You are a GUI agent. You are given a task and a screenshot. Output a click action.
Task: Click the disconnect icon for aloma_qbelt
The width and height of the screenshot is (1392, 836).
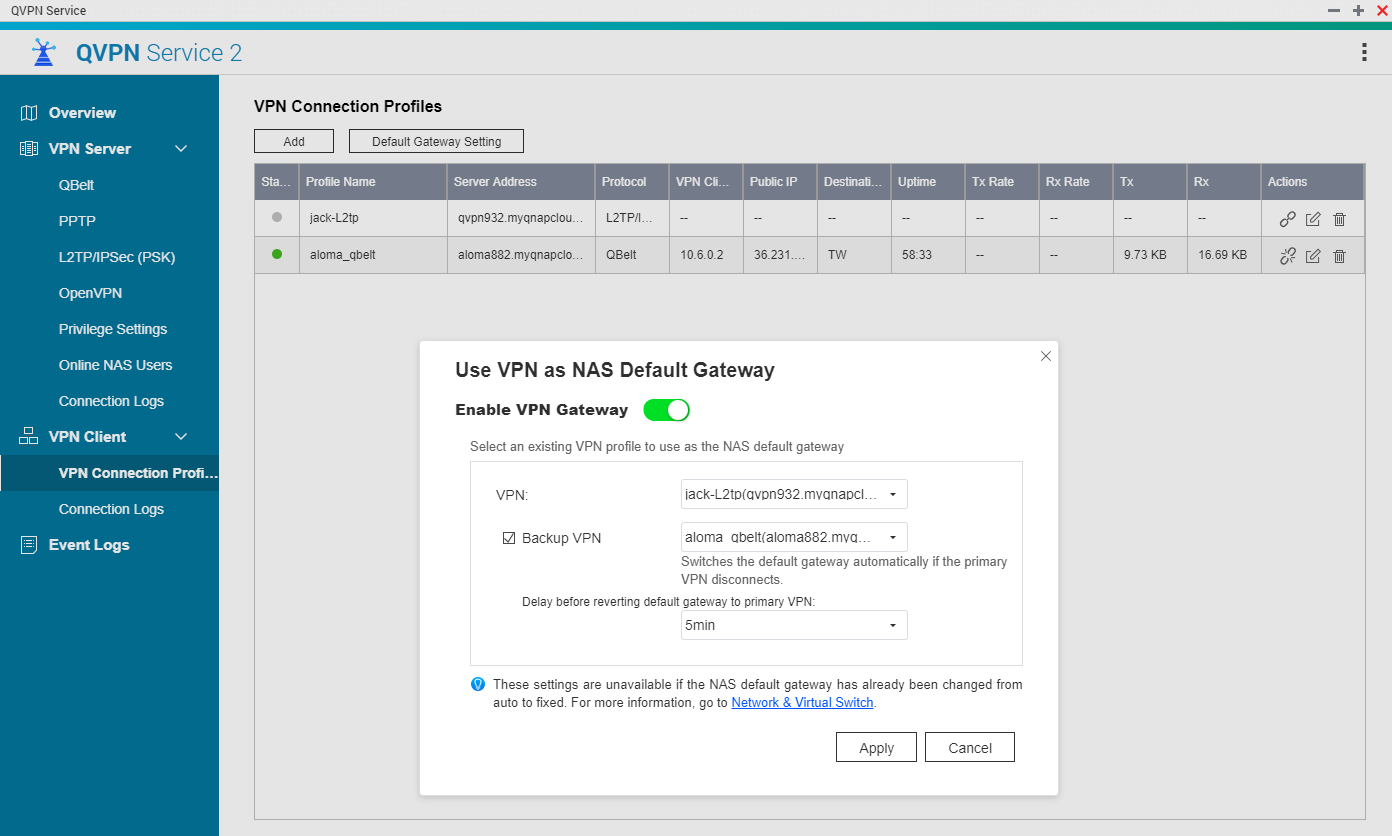[1288, 256]
